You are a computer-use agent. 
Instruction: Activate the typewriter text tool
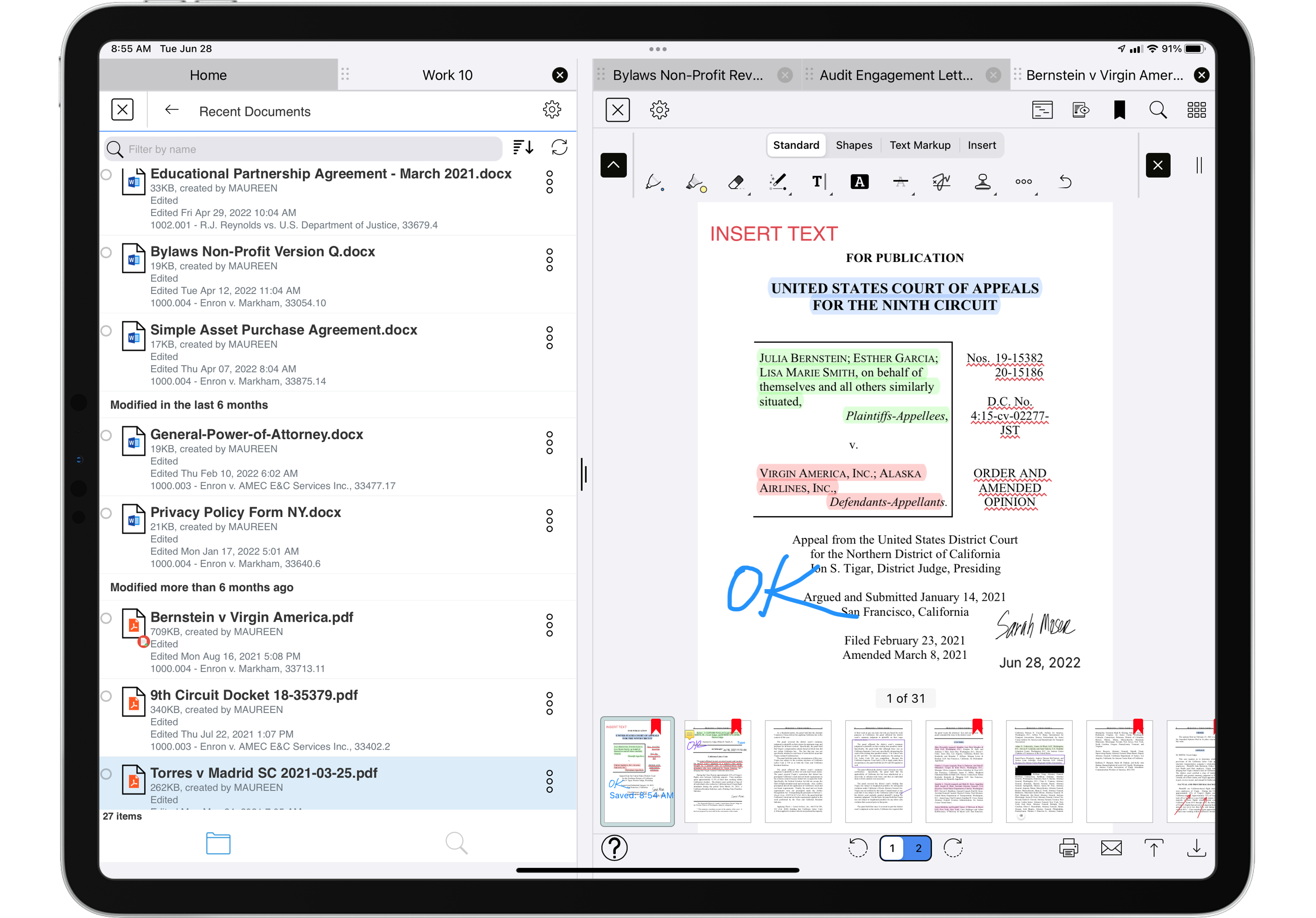tap(818, 182)
